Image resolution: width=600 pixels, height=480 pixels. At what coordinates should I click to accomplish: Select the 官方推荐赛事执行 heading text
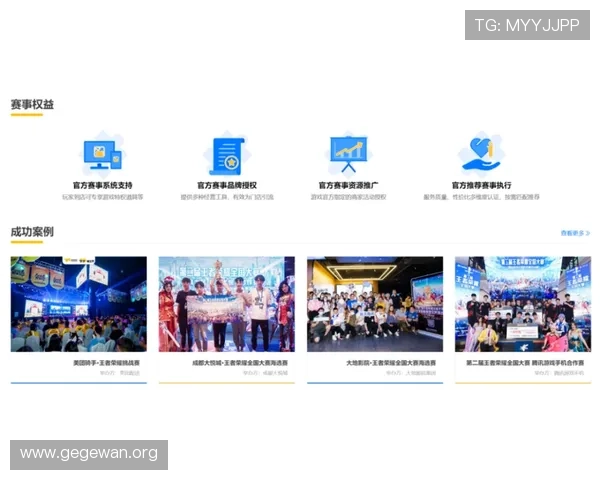point(481,185)
